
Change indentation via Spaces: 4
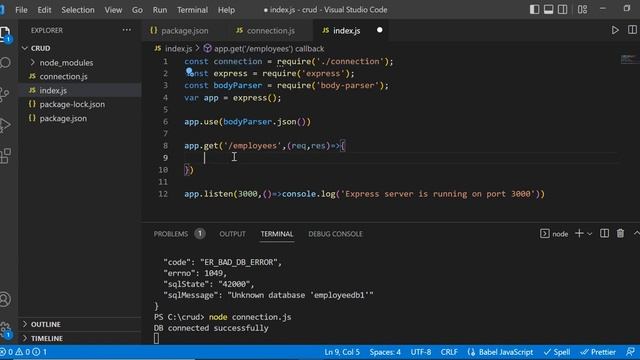(385, 352)
